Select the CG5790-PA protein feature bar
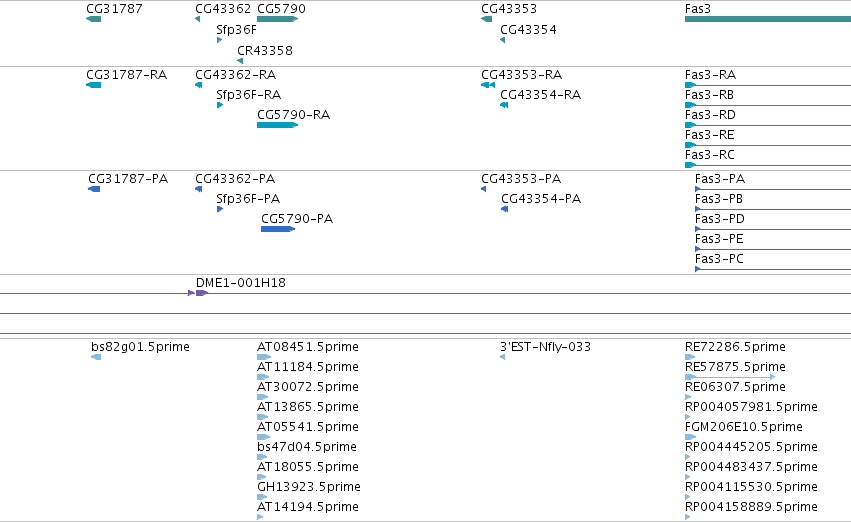The height and width of the screenshot is (522, 851). pos(278,229)
